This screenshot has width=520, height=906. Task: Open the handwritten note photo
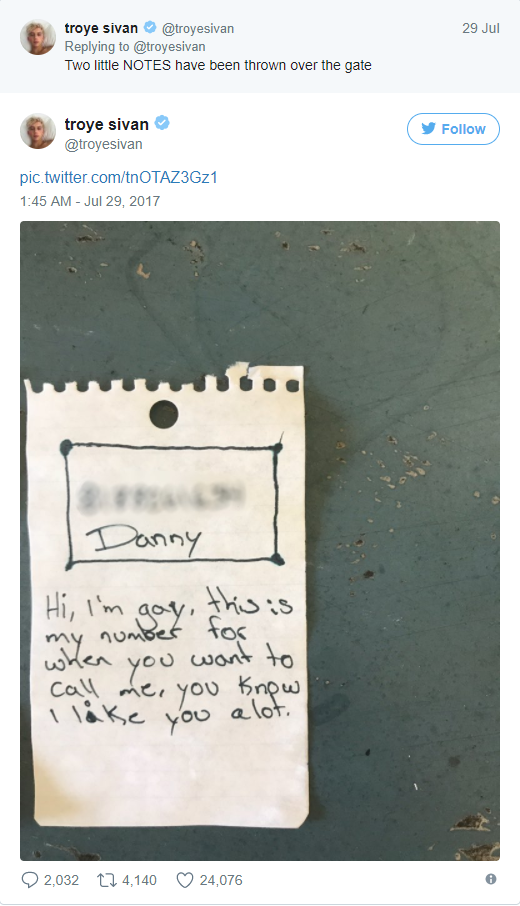point(260,541)
